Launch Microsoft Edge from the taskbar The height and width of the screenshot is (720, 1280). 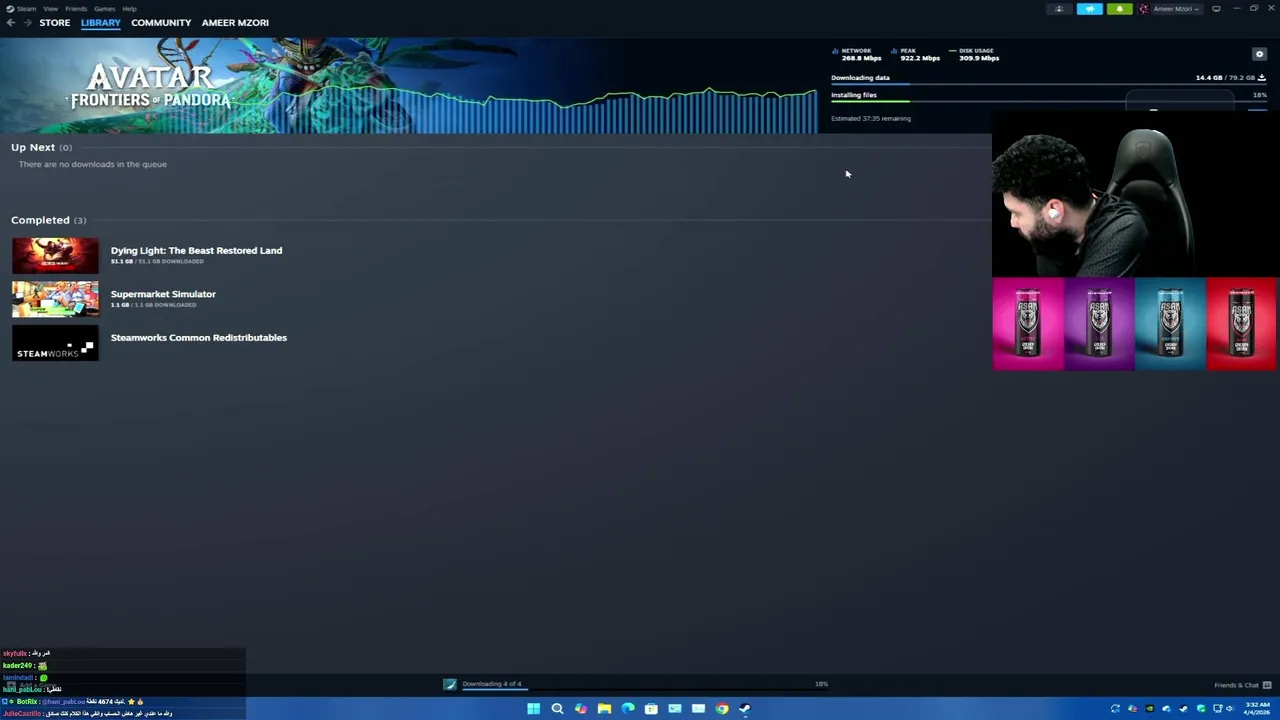(627, 709)
